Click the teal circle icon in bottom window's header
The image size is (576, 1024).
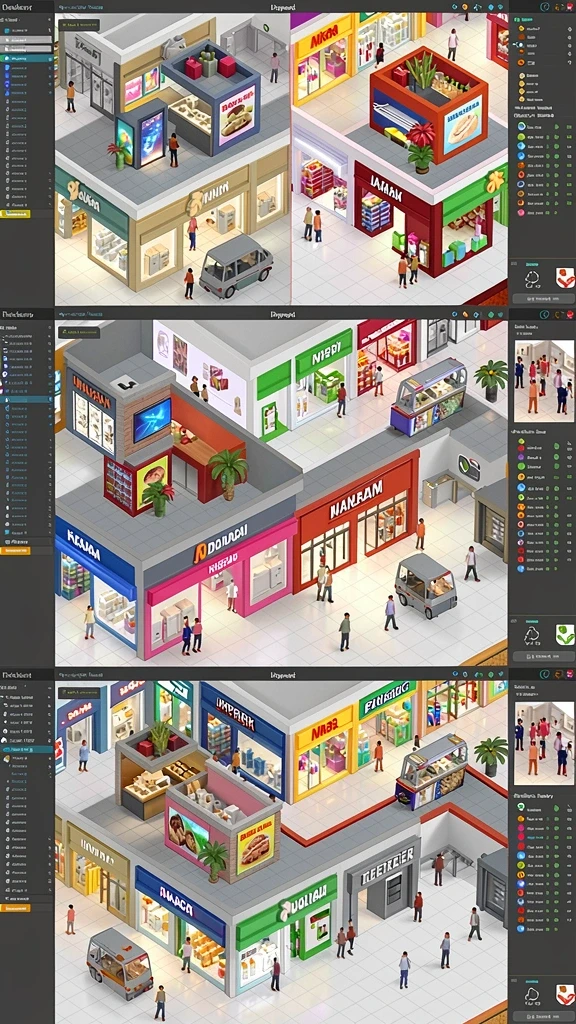pyautogui.click(x=545, y=673)
